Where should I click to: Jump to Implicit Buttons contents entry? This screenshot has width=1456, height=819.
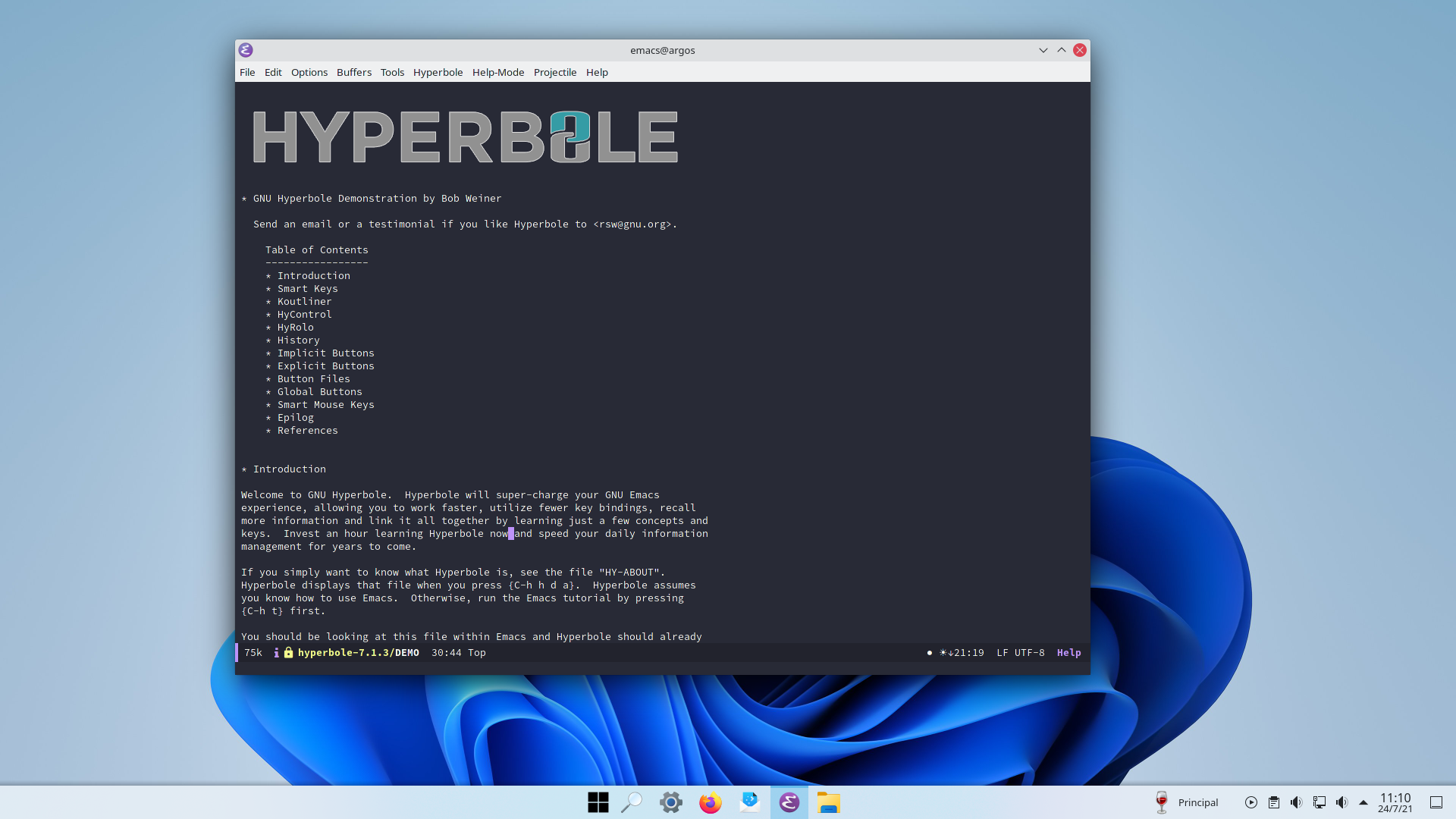click(325, 353)
